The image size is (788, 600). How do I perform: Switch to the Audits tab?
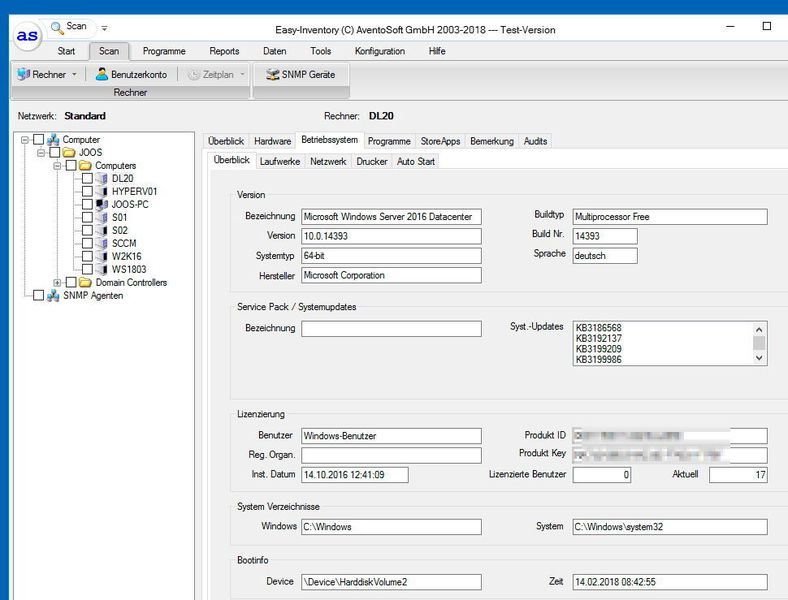[535, 141]
